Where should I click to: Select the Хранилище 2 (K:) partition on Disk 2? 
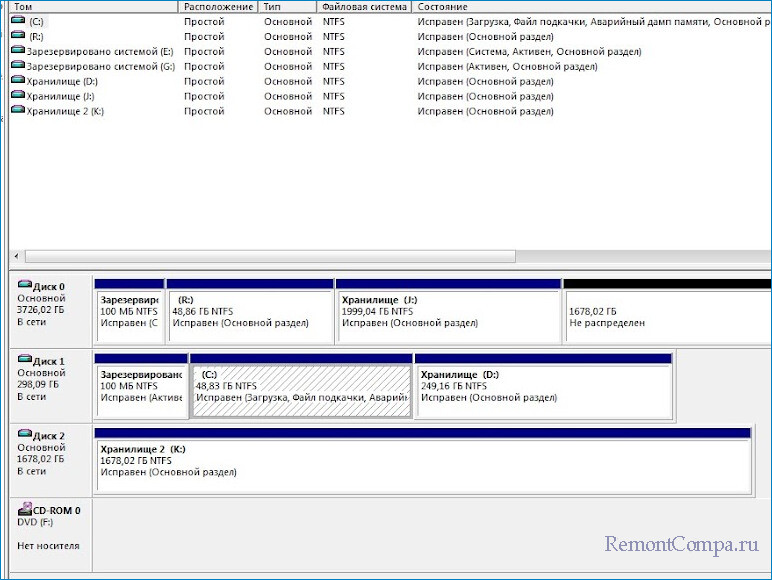422,462
